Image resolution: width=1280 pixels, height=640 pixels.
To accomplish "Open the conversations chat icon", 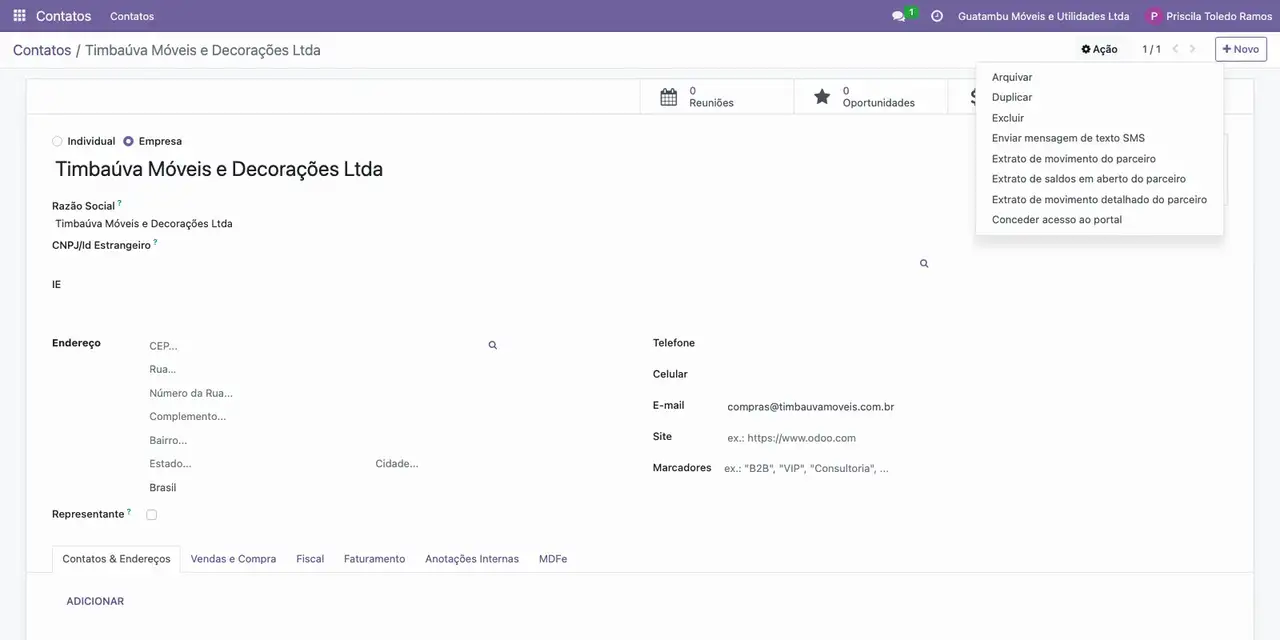I will [898, 16].
